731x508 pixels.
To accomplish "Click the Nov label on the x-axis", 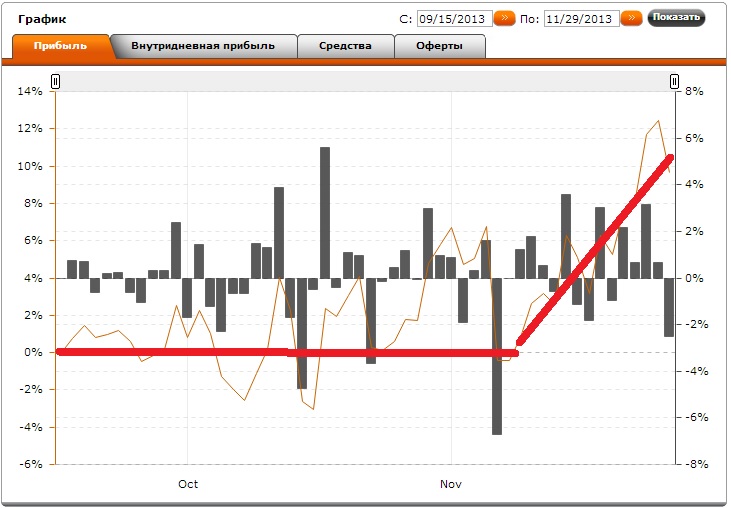I will [x=451, y=484].
